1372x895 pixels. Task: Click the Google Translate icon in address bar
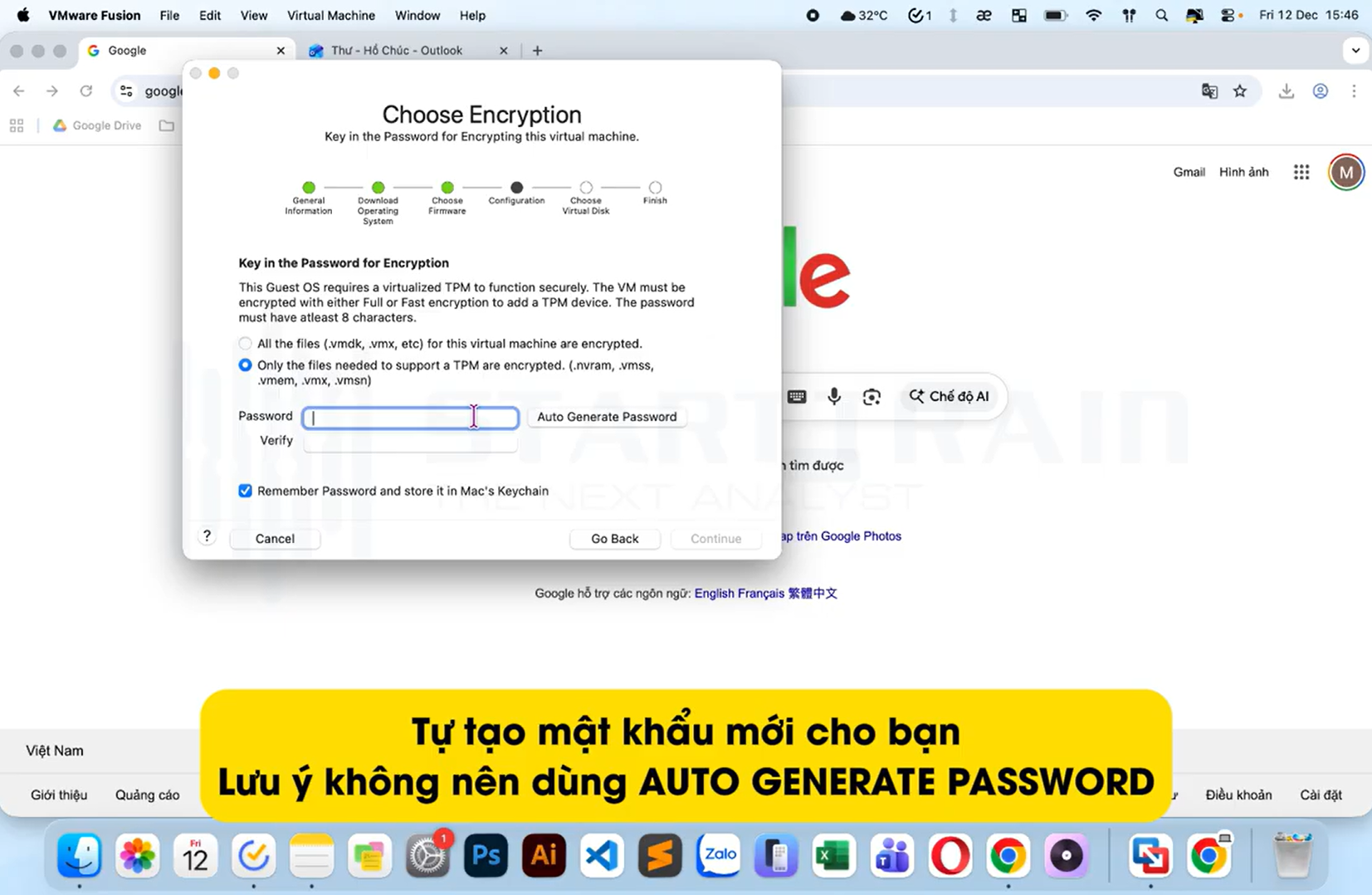[x=1209, y=91]
